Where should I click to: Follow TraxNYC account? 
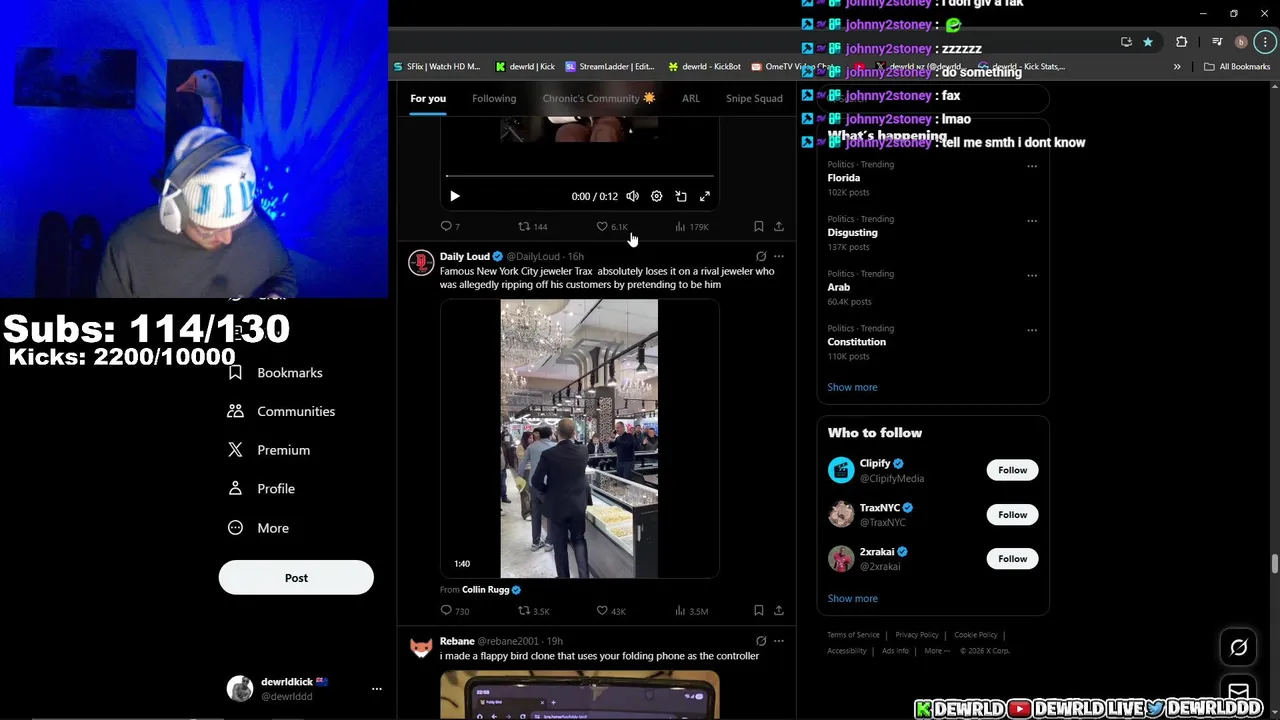pyautogui.click(x=1012, y=515)
